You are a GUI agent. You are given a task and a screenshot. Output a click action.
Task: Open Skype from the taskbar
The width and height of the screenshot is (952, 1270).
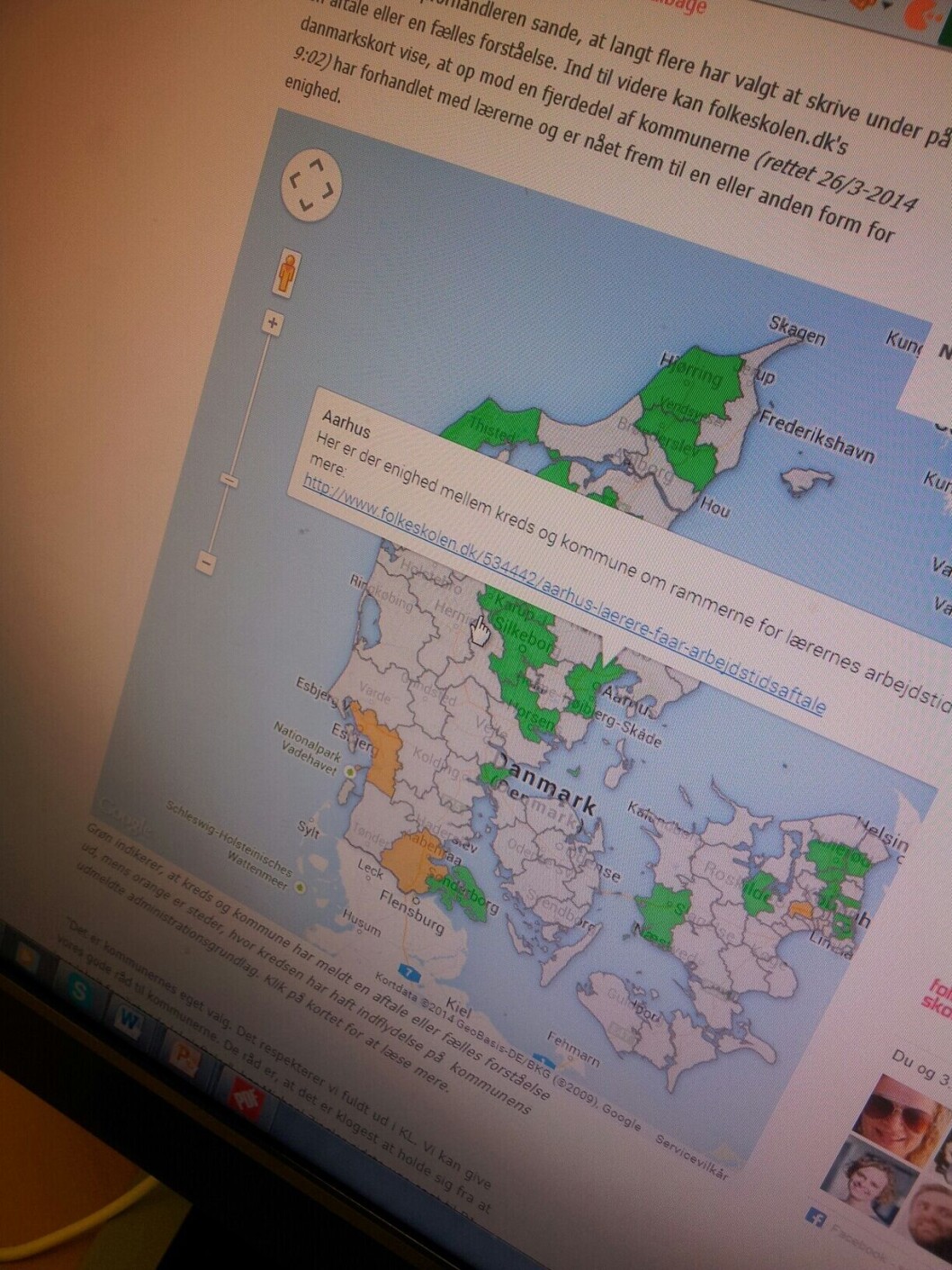(x=79, y=992)
